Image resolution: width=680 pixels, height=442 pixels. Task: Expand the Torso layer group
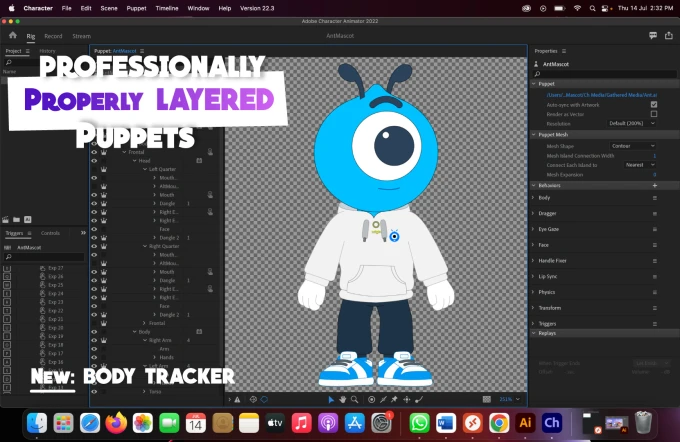[144, 392]
